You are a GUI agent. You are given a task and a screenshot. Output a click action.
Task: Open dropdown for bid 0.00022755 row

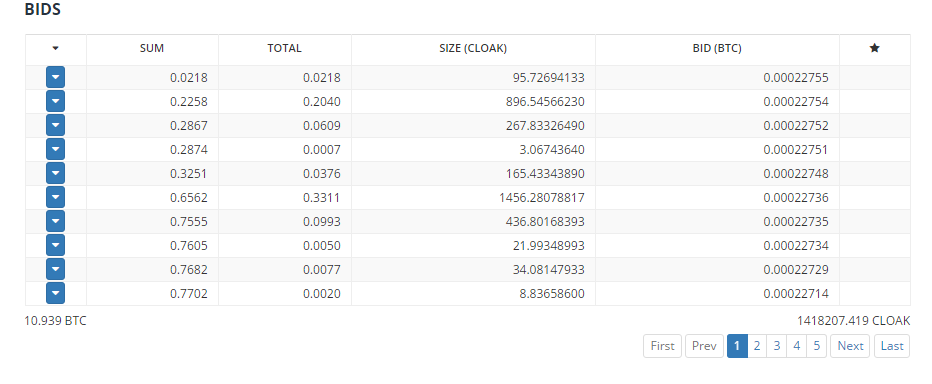(x=55, y=77)
